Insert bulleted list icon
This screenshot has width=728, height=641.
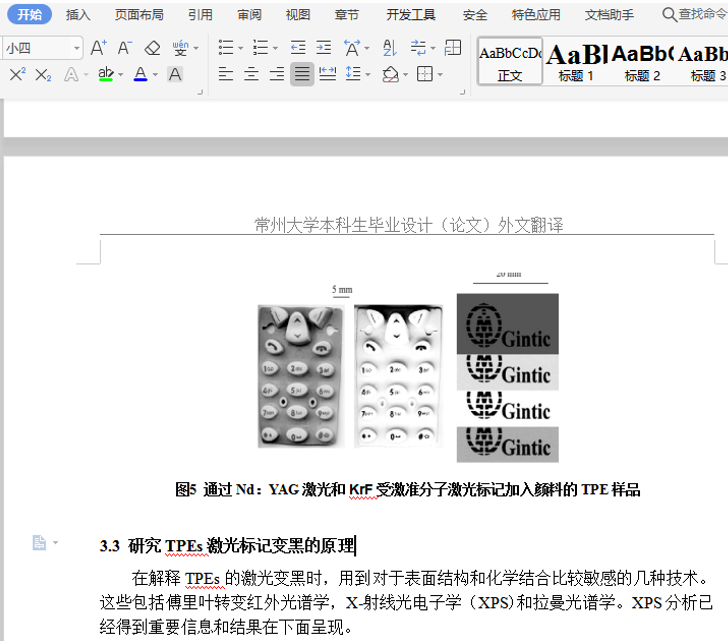[x=226, y=47]
